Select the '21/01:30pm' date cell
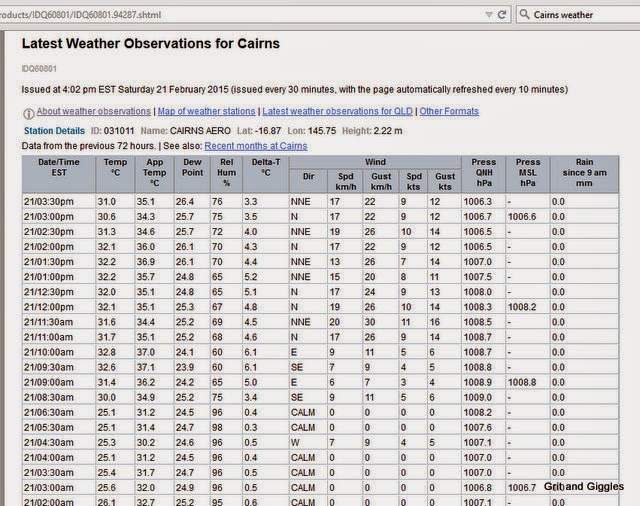This screenshot has width=640, height=506. pos(59,262)
